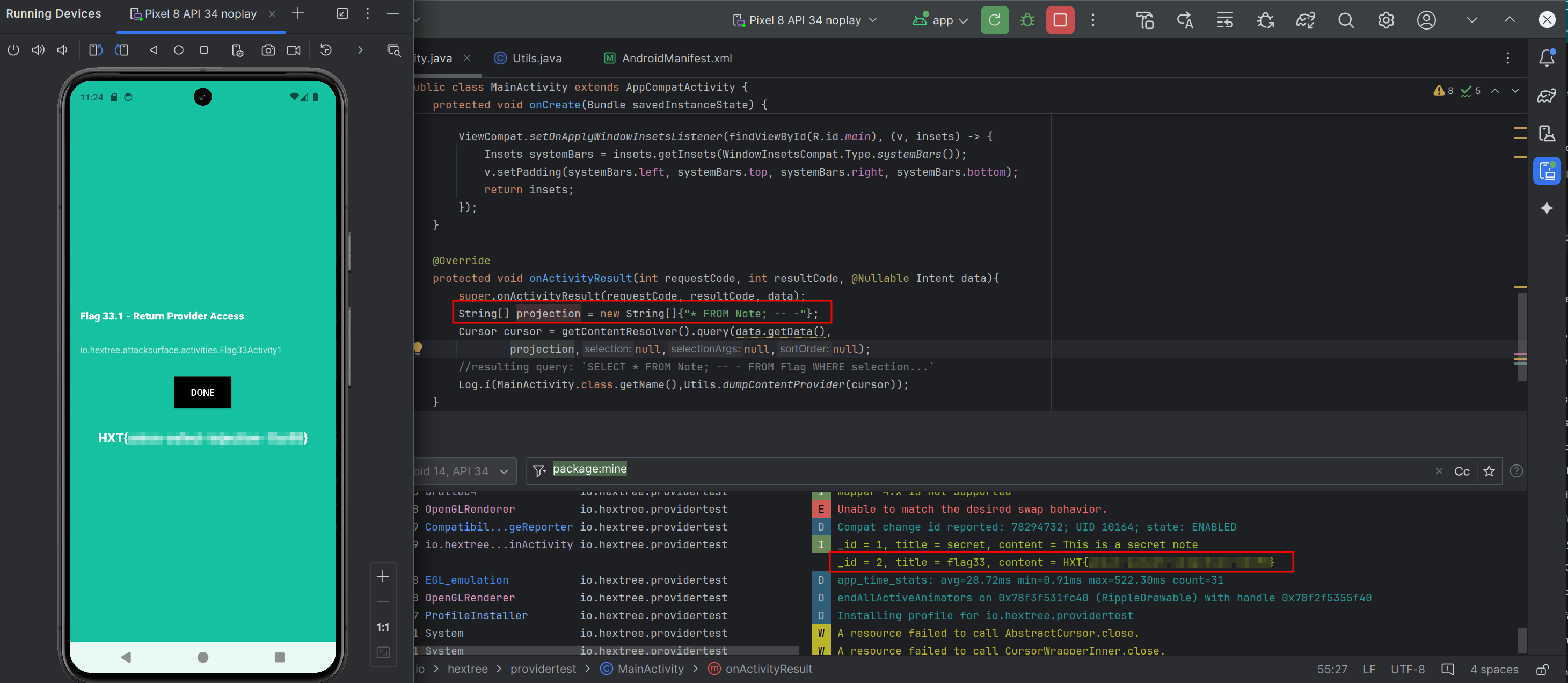Click providertest breadcrumb
This screenshot has height=683, width=1568.
[543, 669]
